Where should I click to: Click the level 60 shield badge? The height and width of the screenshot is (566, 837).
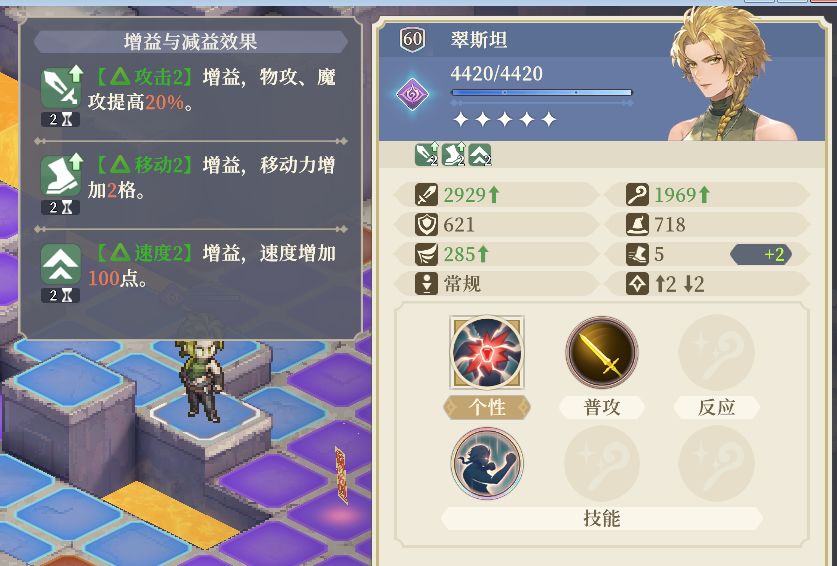coord(413,40)
